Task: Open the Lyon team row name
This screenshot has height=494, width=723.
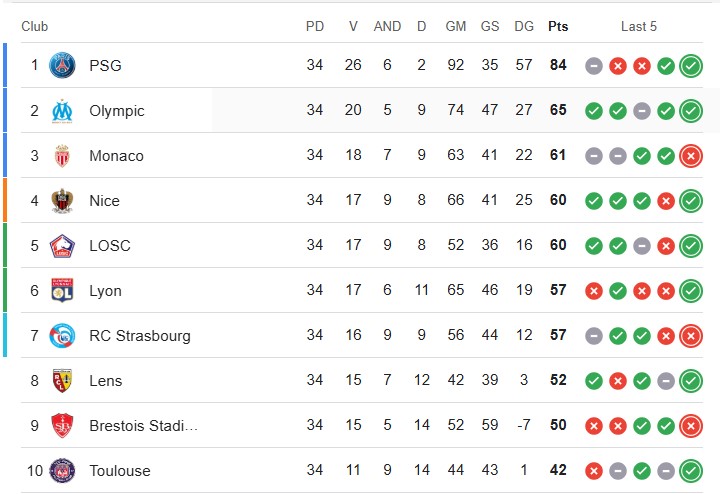Action: click(105, 291)
